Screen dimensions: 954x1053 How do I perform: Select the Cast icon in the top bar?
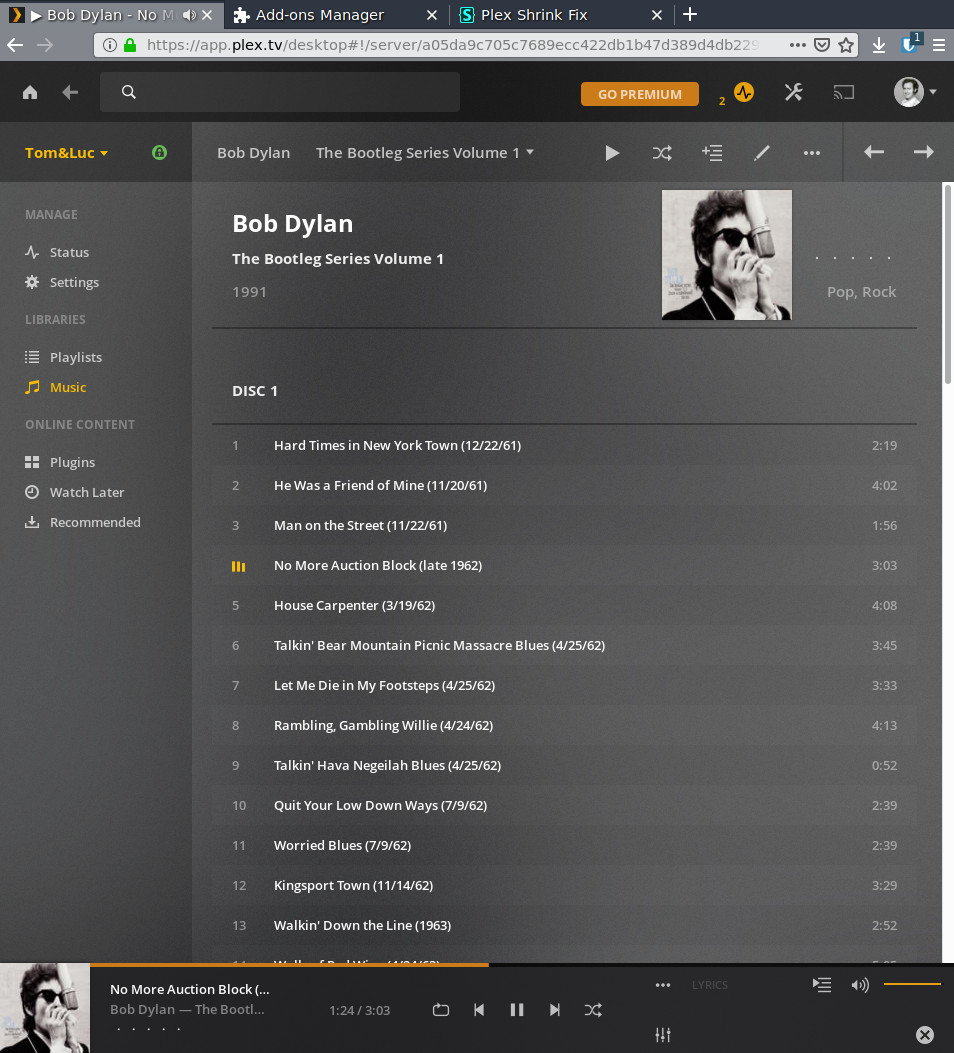[843, 92]
